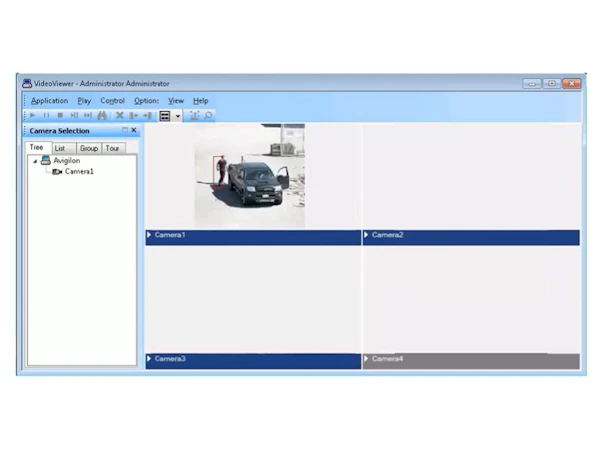This screenshot has width=600, height=450.
Task: Switch to the Tour tab
Action: click(112, 148)
